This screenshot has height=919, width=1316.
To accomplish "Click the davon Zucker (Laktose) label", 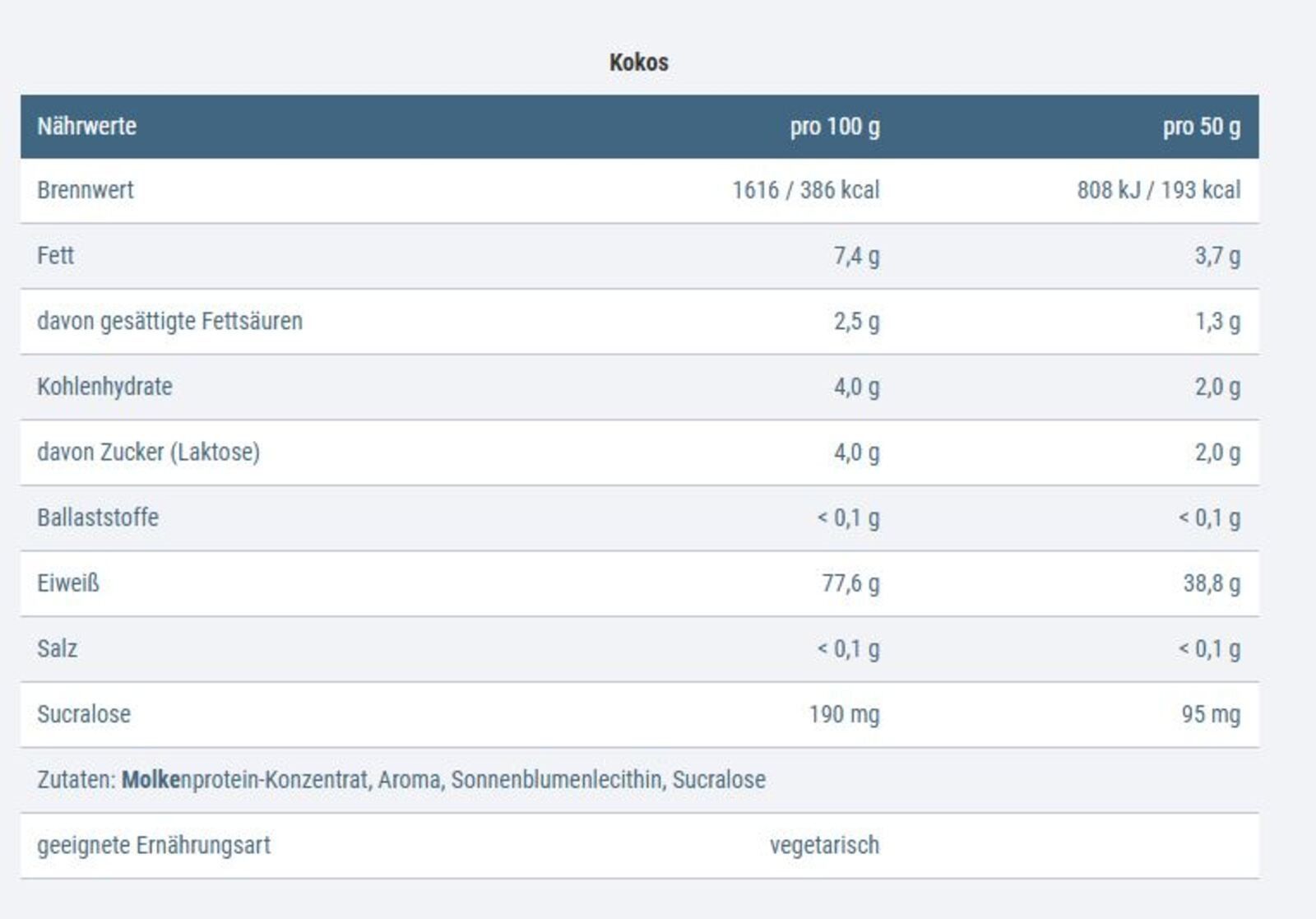I will [x=148, y=452].
